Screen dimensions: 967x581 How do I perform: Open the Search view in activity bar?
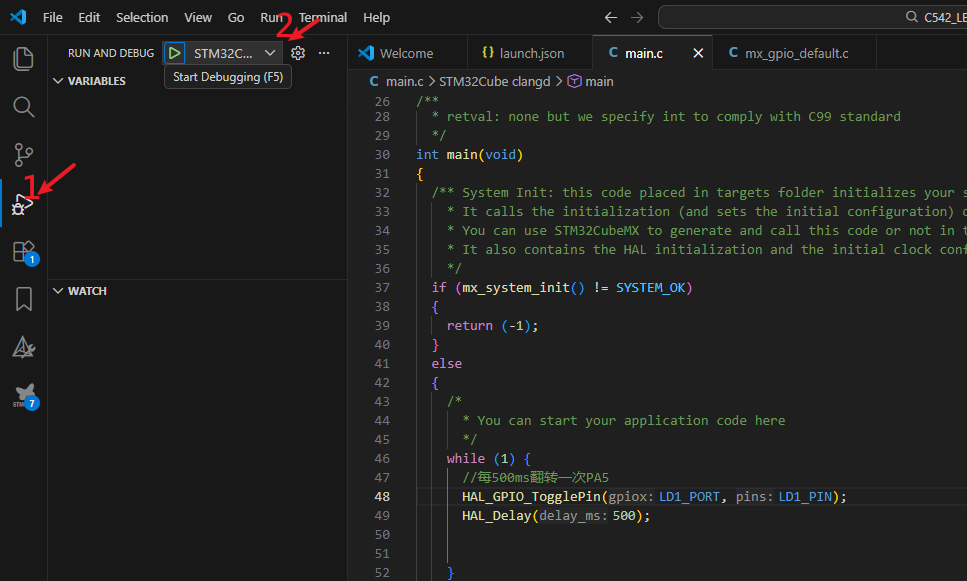[x=23, y=107]
